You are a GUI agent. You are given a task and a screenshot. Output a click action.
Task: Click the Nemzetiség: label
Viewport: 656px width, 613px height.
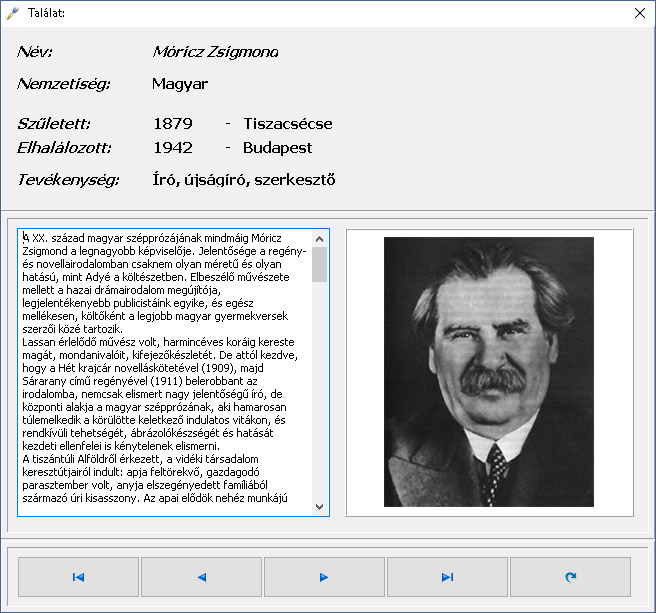point(64,84)
